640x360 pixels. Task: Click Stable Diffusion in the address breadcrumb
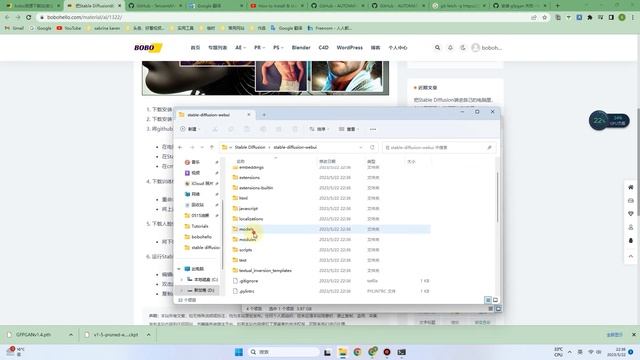(250, 147)
